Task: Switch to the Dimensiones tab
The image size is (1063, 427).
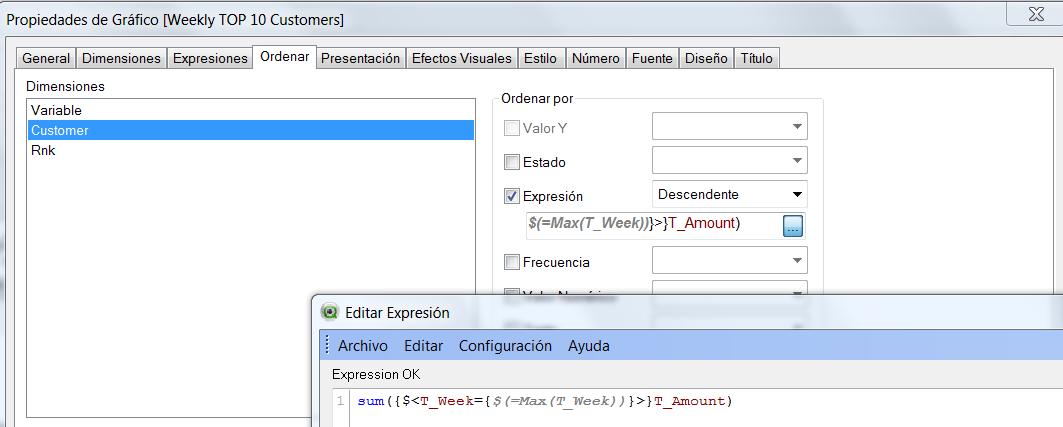Action: pos(121,58)
